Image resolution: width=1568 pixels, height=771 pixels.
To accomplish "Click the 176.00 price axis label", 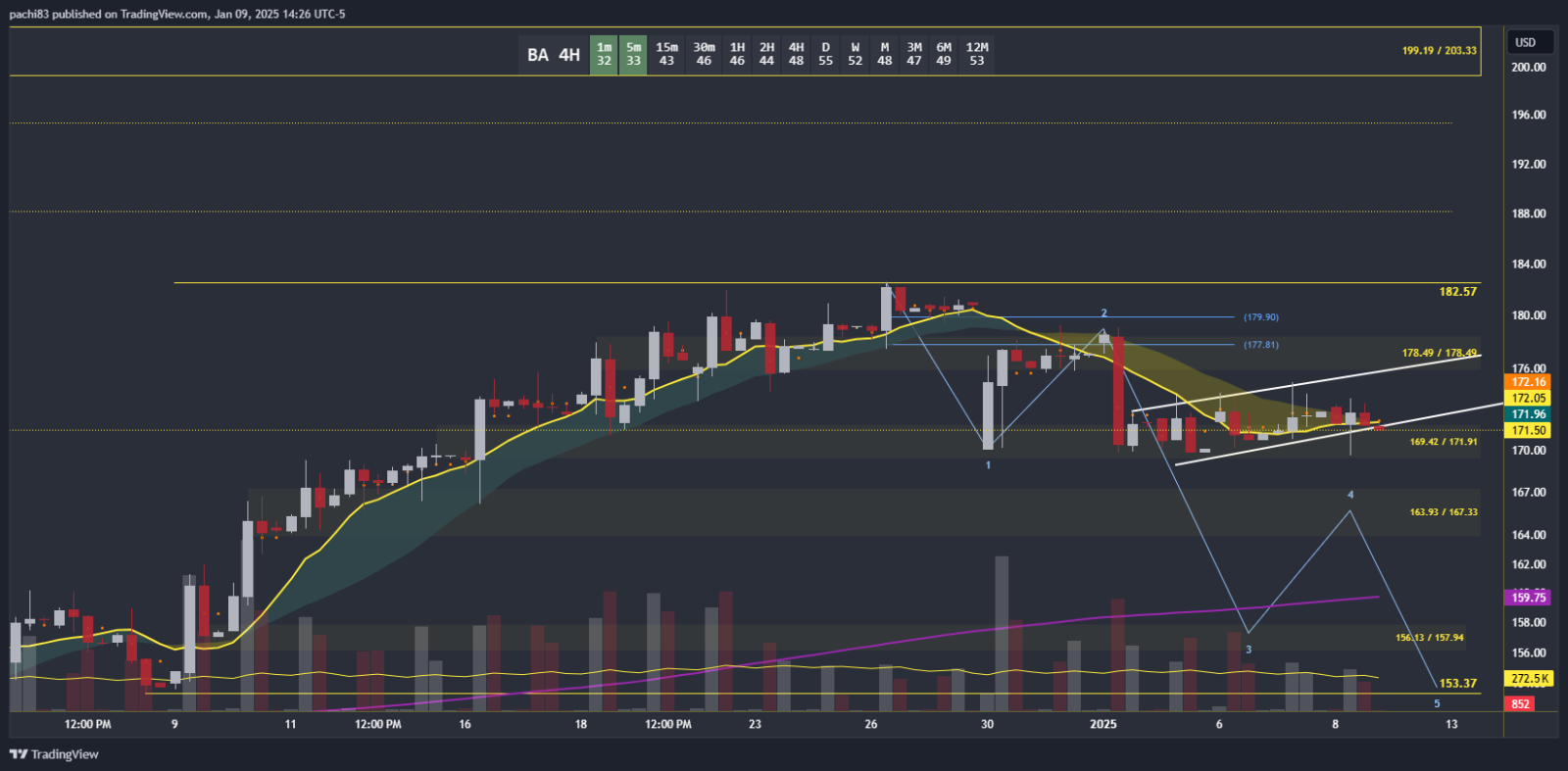I will (x=1528, y=369).
